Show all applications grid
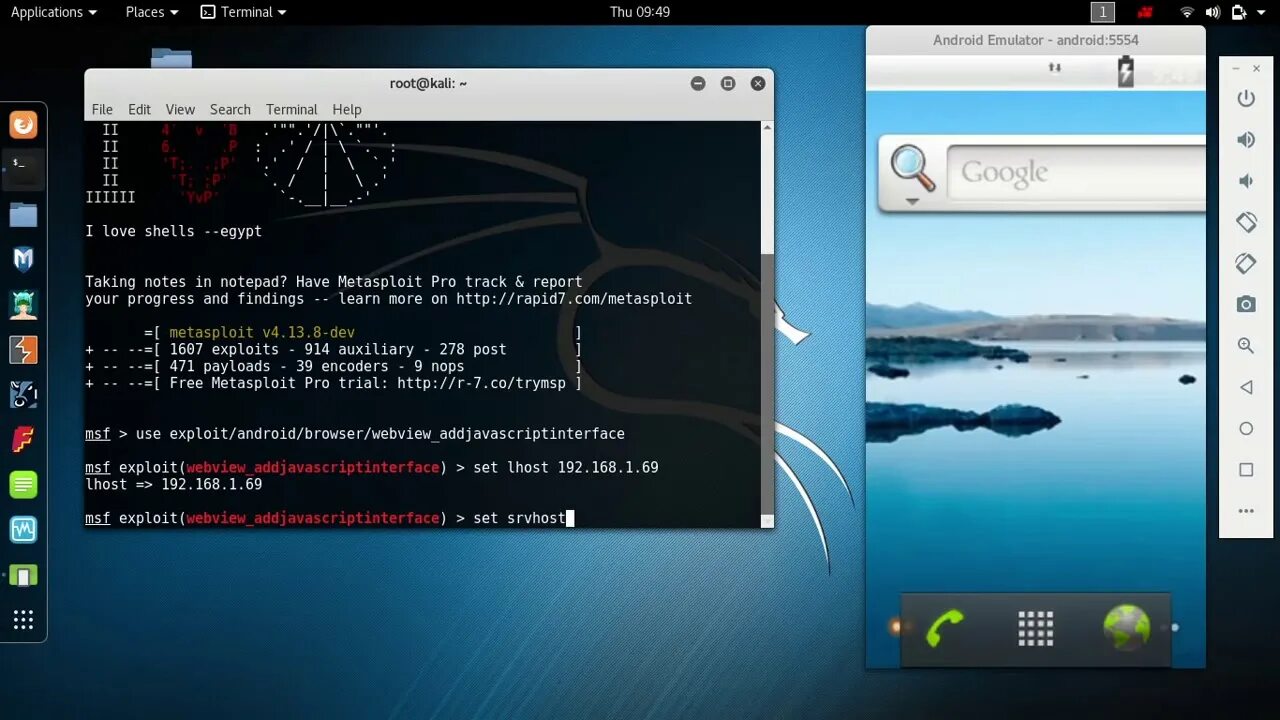The width and height of the screenshot is (1280, 720). coord(23,620)
